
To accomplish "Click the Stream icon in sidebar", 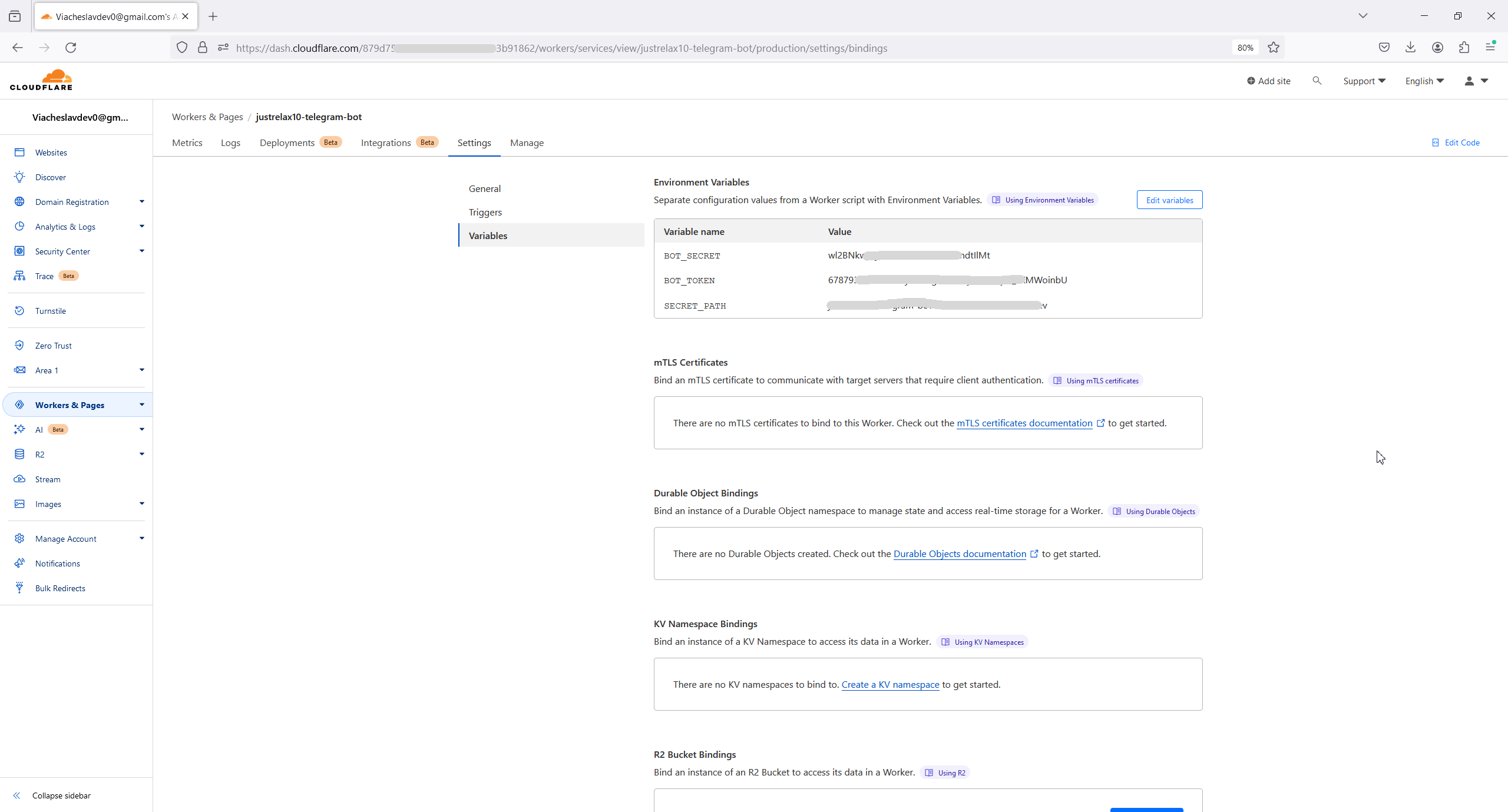I will point(19,479).
